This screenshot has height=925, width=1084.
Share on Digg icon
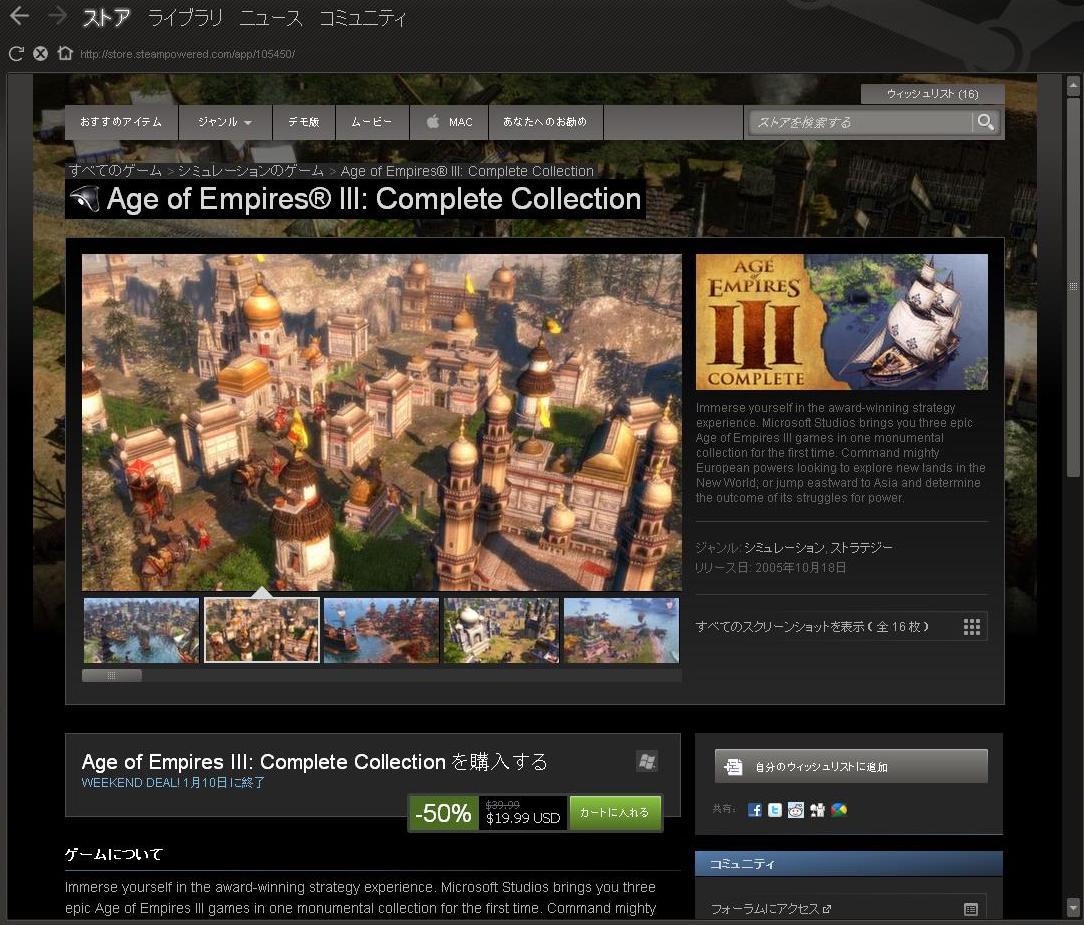[x=817, y=810]
